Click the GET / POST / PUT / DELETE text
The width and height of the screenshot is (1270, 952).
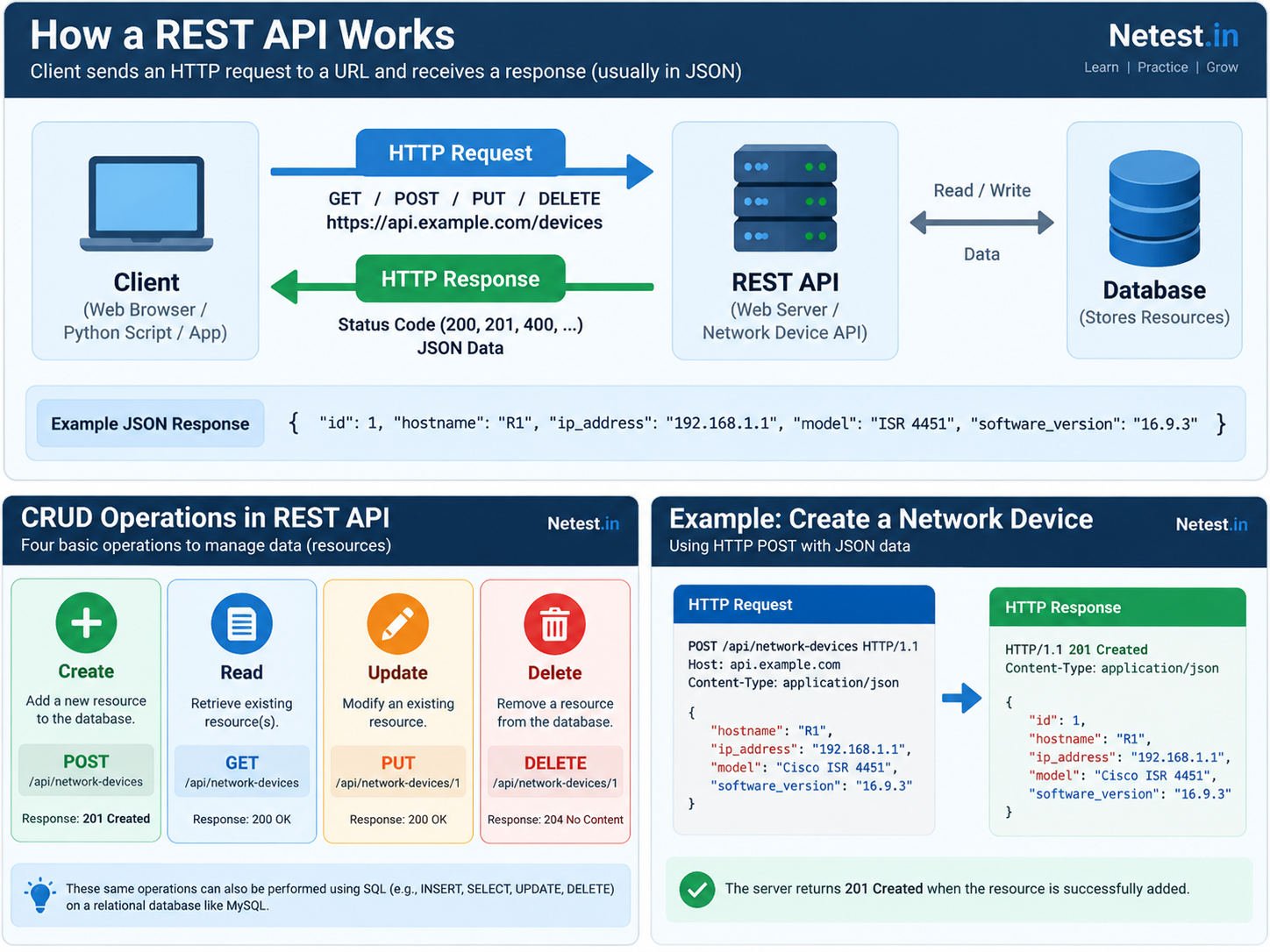point(464,199)
